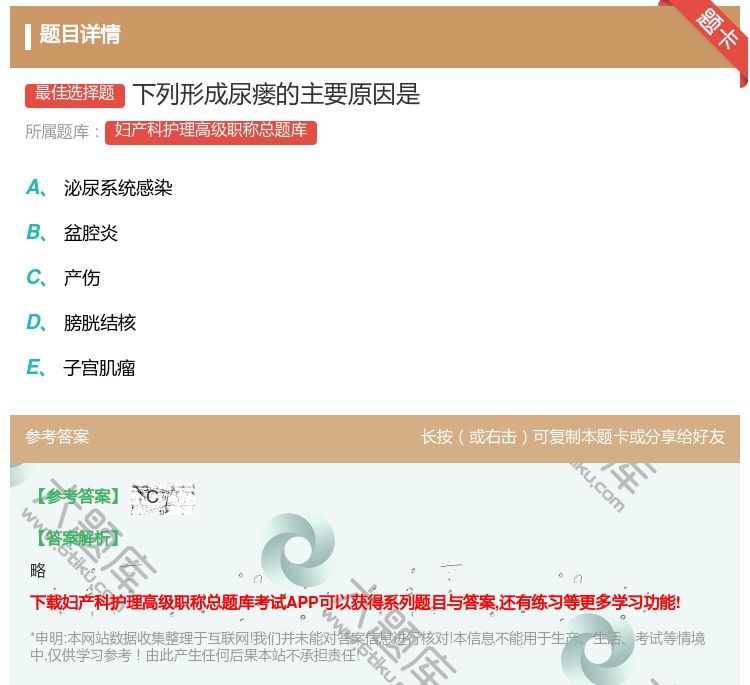Click the question text 下列形成尿瘘的主要原因是
Viewport: 750px width, 685px height.
click(x=276, y=94)
